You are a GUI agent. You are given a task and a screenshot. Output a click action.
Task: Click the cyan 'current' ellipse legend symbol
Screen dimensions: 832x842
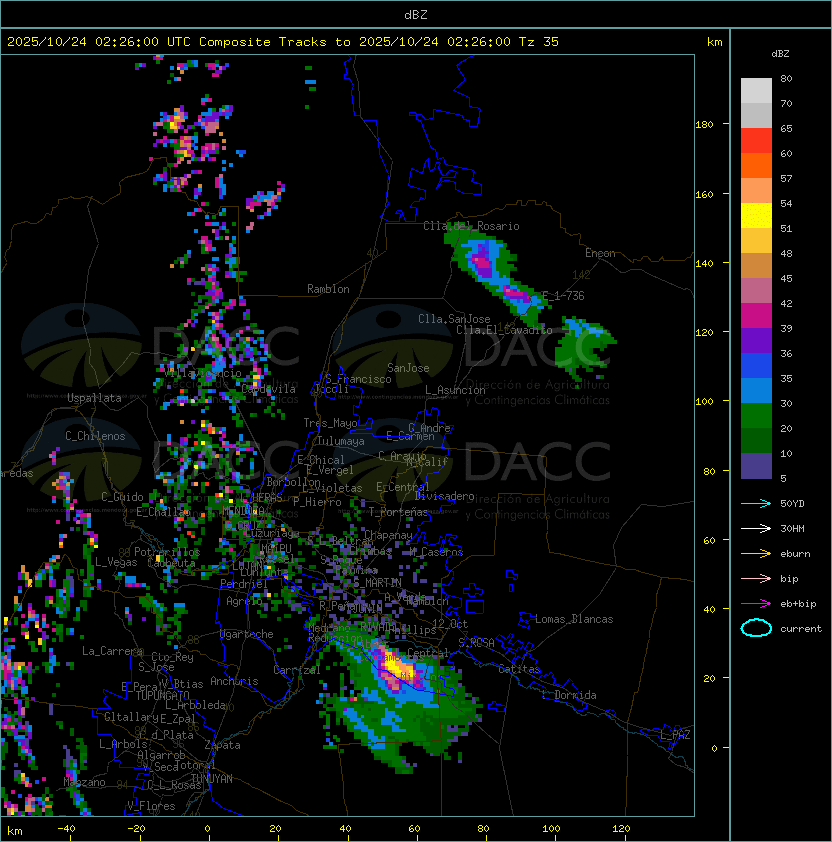click(756, 628)
